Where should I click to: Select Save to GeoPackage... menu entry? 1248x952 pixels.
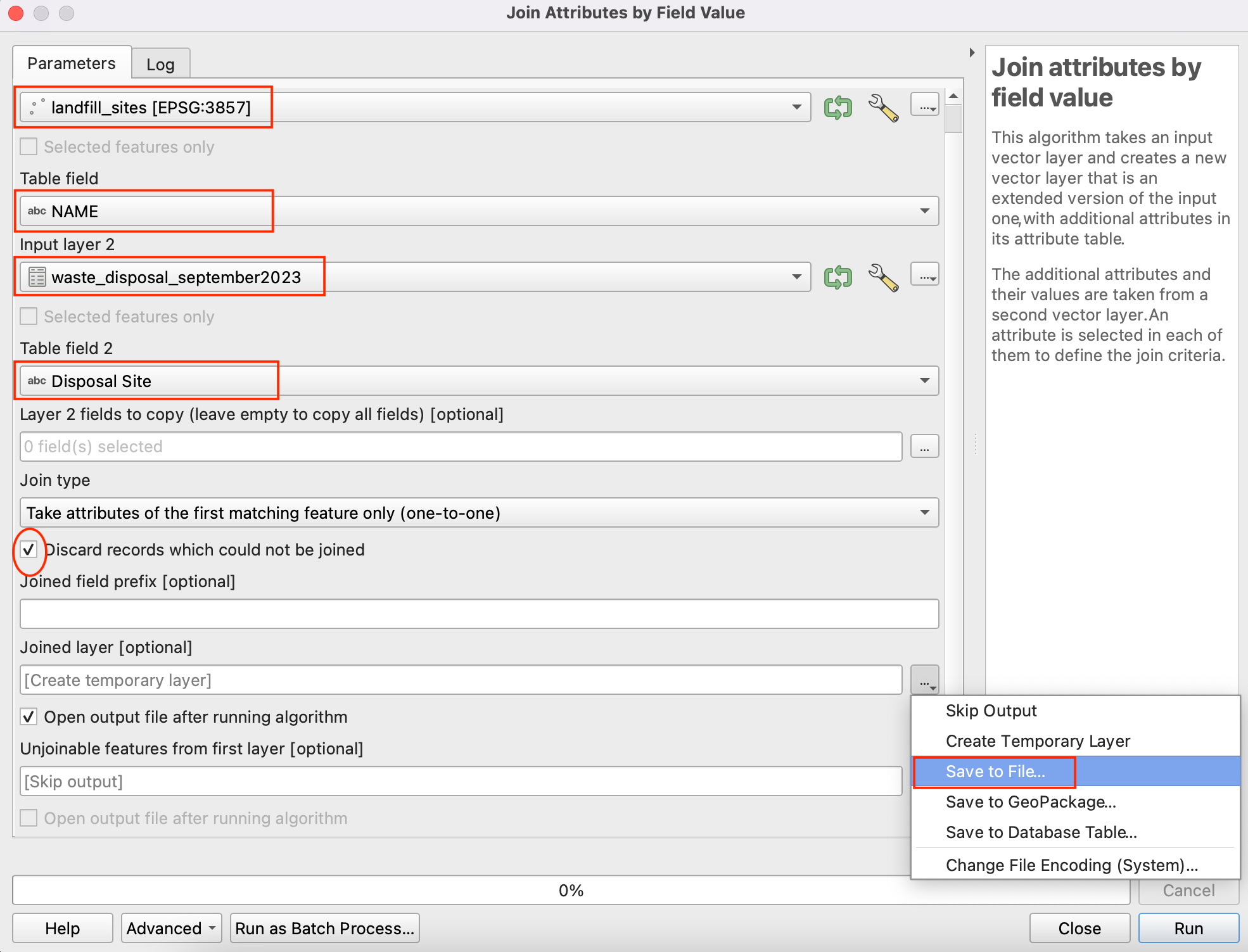click(x=1030, y=802)
